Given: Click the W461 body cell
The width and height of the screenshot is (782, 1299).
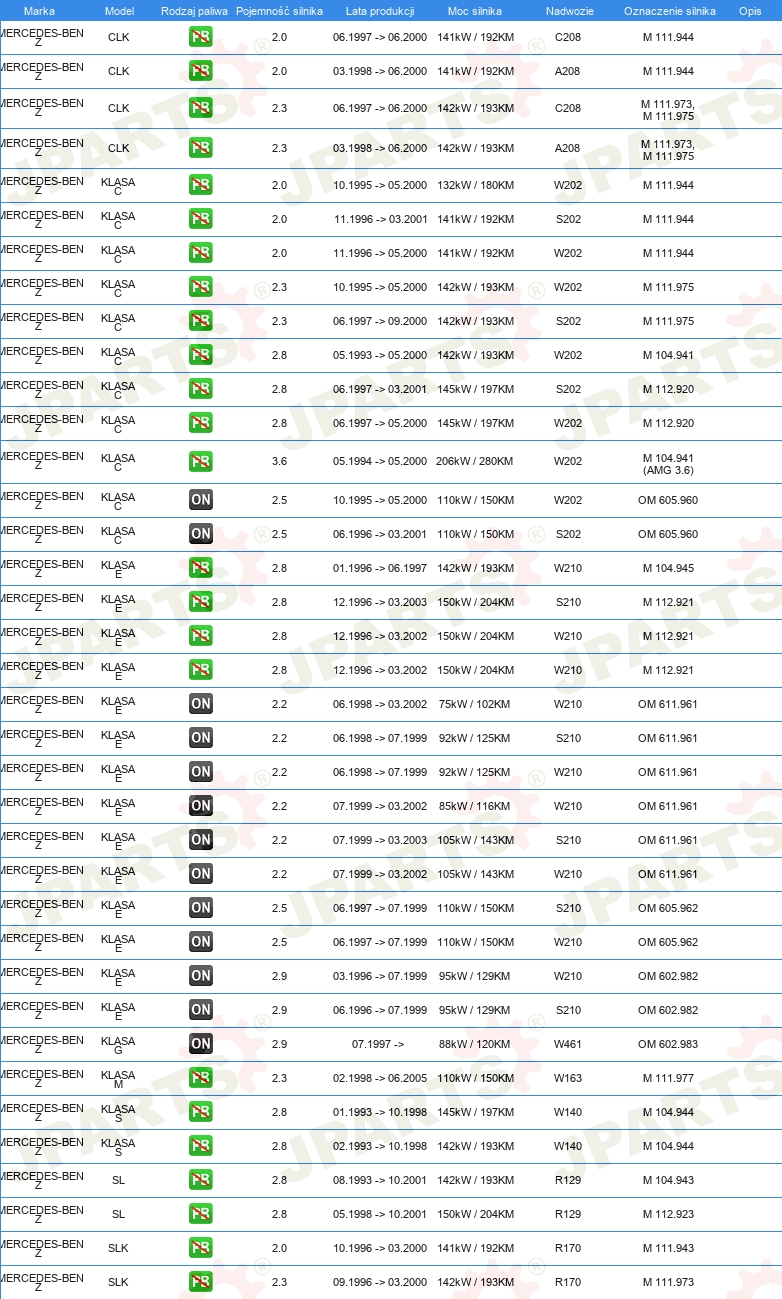Looking at the screenshot, I should (x=567, y=1045).
